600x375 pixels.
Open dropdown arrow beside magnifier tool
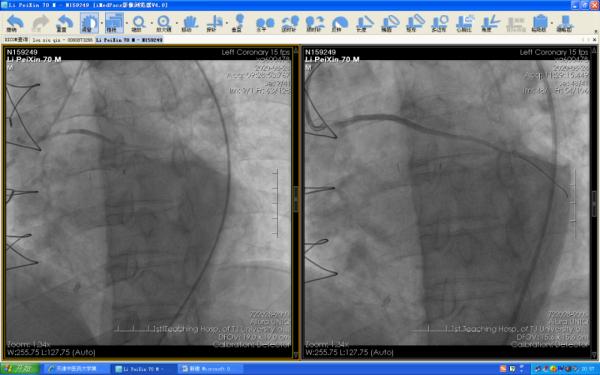coord(176,23)
